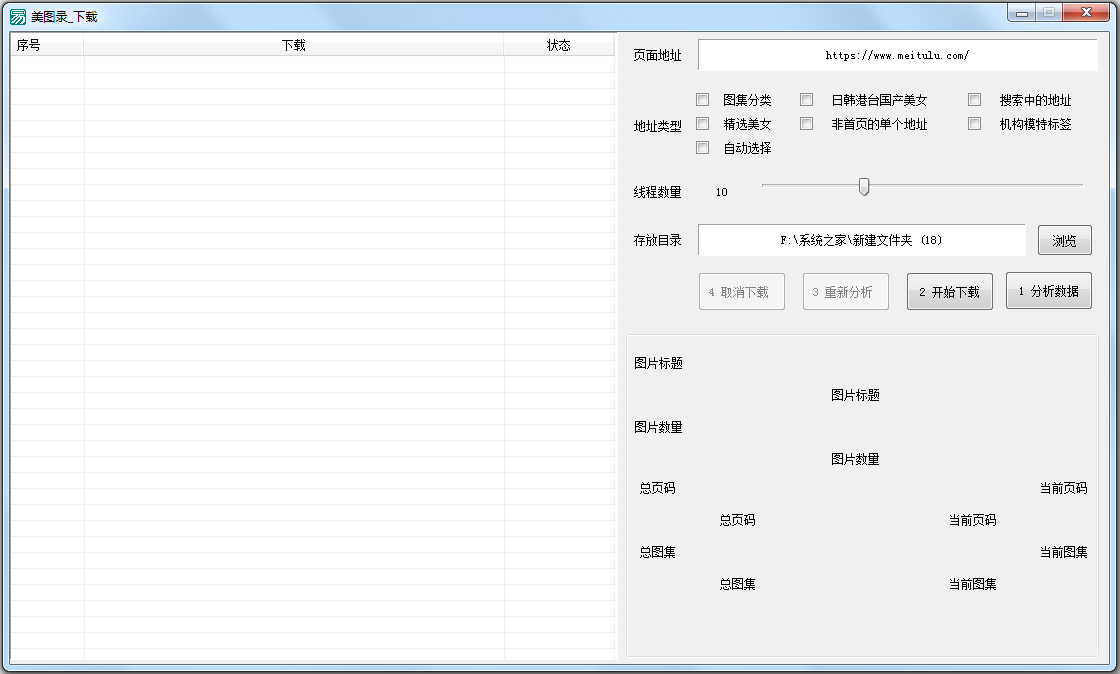Viewport: 1120px width, 674px height.
Task: Tick the 搜索中的地址 checkbox
Action: click(x=975, y=100)
